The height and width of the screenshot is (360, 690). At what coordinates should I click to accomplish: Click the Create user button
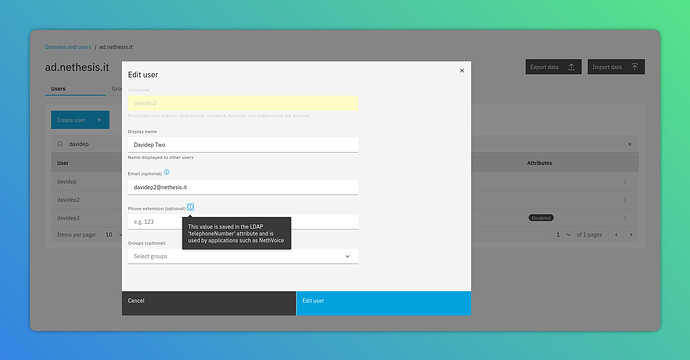[80, 120]
